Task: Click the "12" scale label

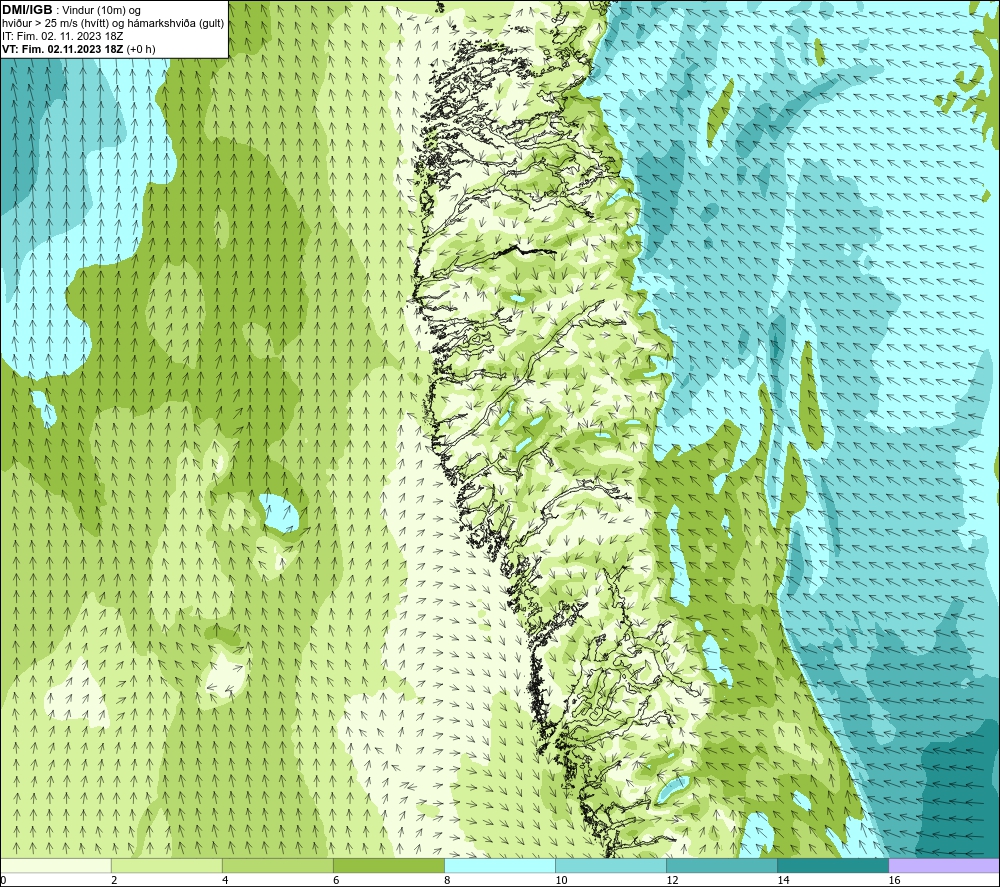Action: [672, 880]
